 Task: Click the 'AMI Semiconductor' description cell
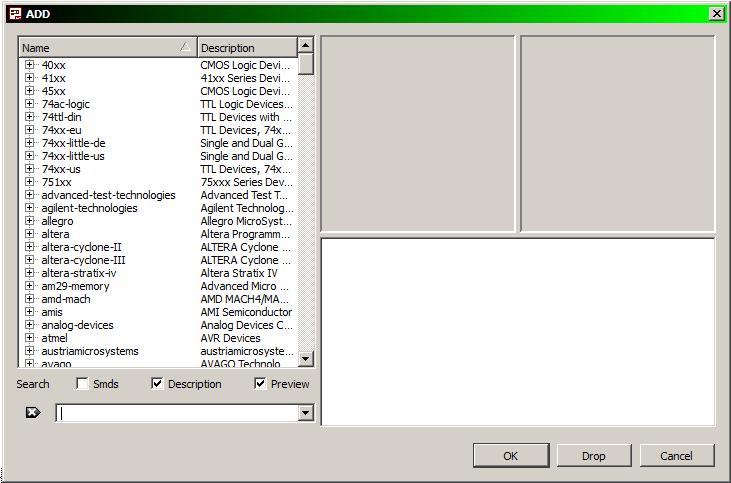[x=246, y=312]
